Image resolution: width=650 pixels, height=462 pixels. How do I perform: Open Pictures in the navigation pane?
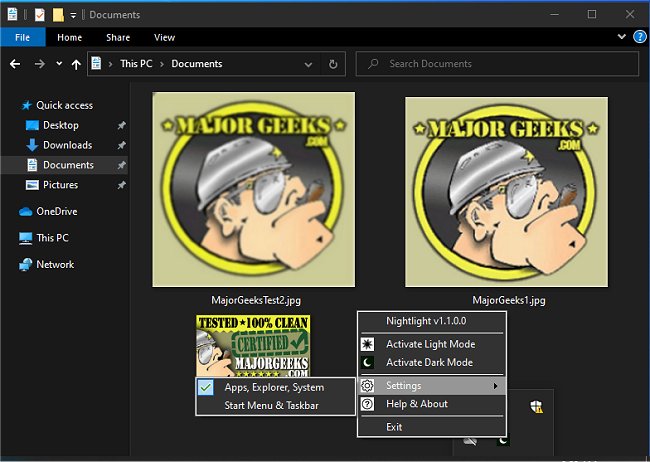pos(61,185)
